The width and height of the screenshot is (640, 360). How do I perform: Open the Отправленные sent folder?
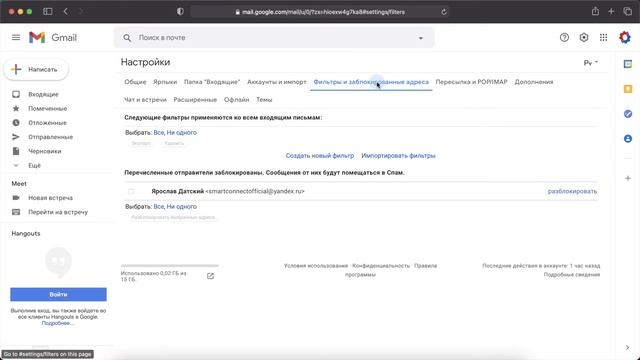pos(51,137)
